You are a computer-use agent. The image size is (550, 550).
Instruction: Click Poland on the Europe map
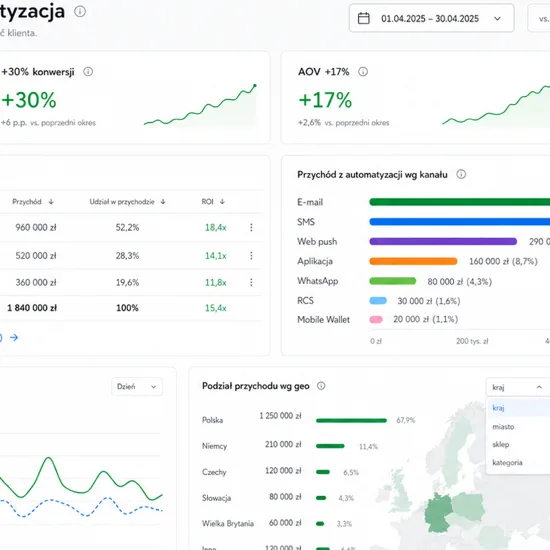pyautogui.click(x=468, y=507)
